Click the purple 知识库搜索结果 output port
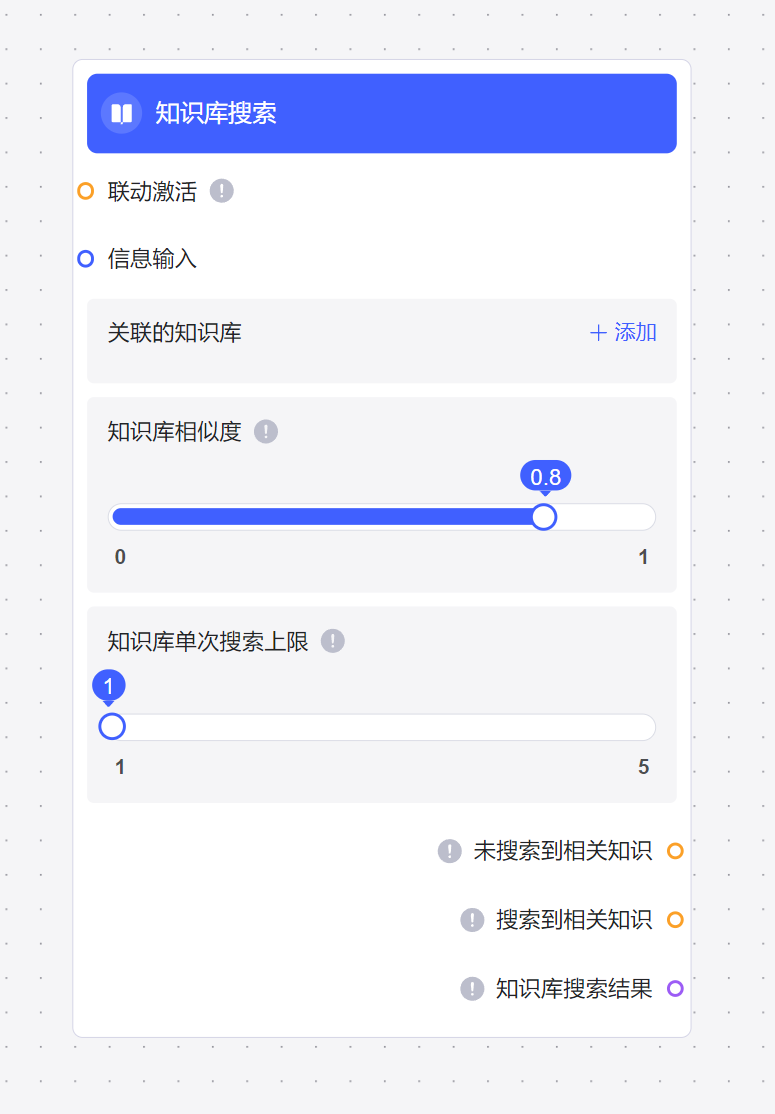Viewport: 775px width, 1114px height. (675, 989)
